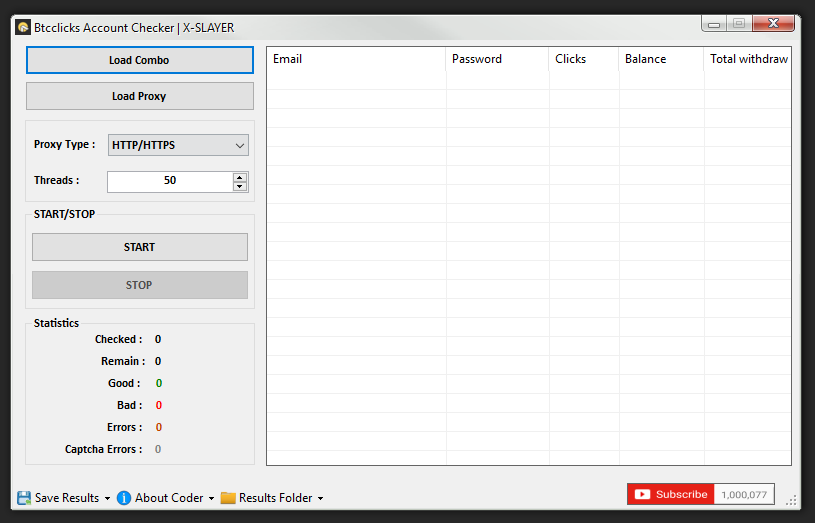Open the Save Results menu
This screenshot has width=815, height=523.
click(x=67, y=498)
